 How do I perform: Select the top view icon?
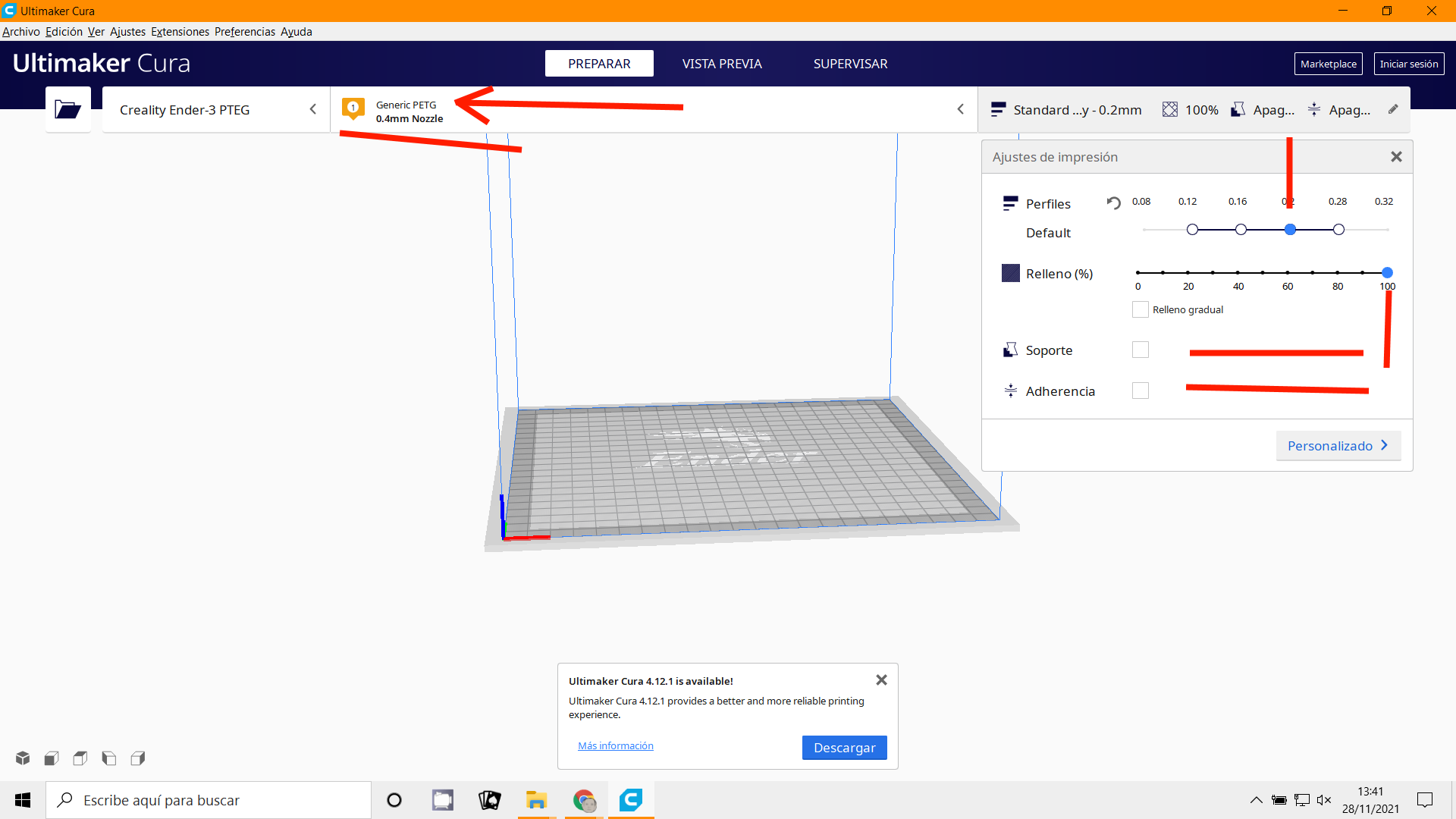coord(80,758)
